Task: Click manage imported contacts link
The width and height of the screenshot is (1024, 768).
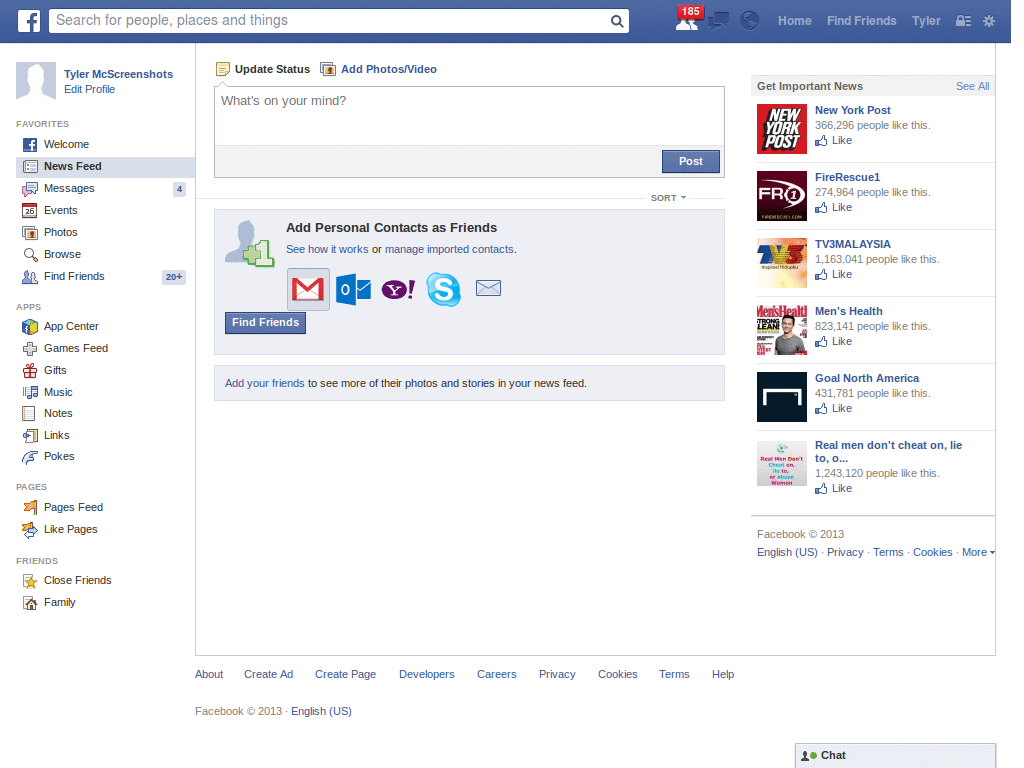Action: point(449,249)
